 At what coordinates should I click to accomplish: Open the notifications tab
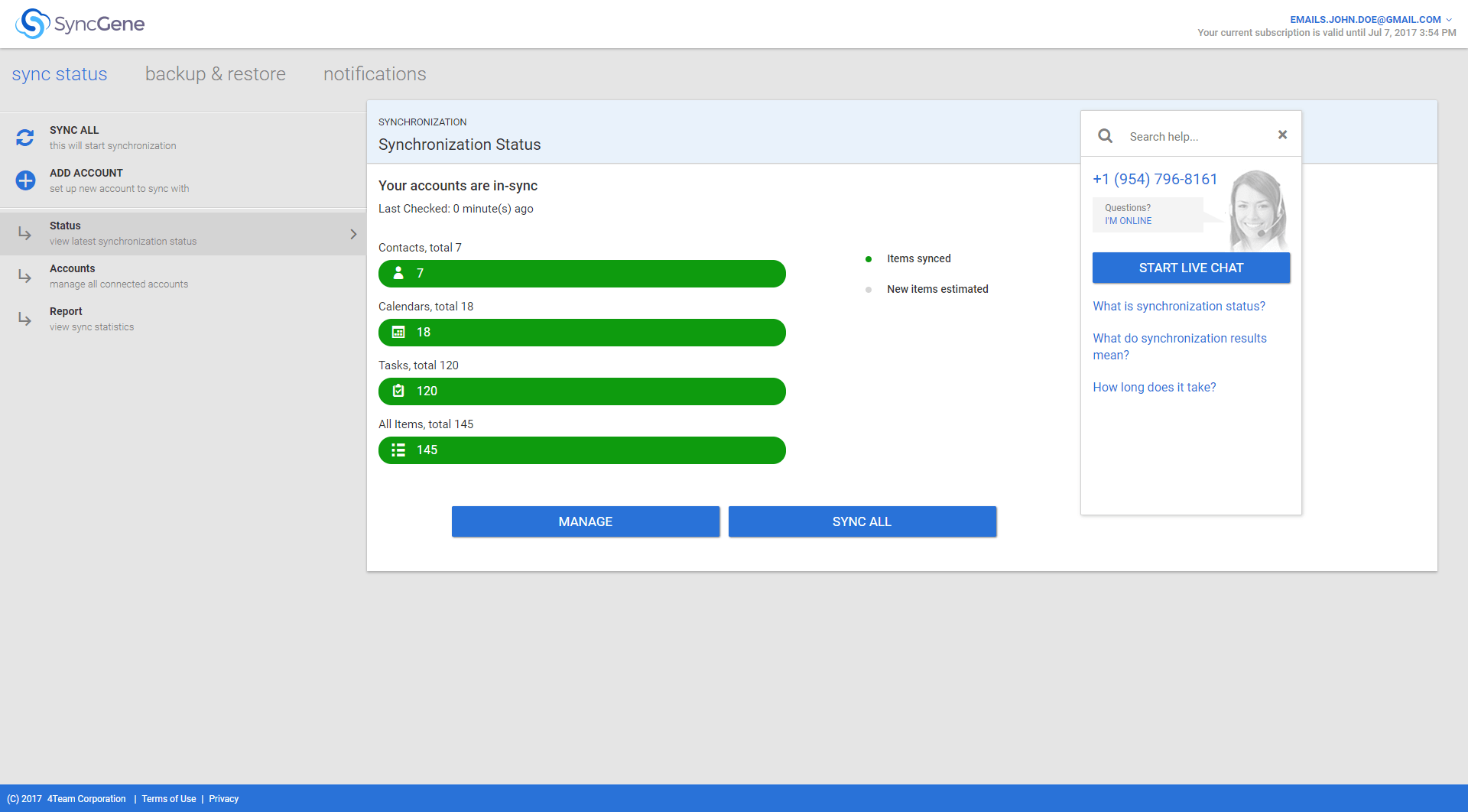coord(374,74)
